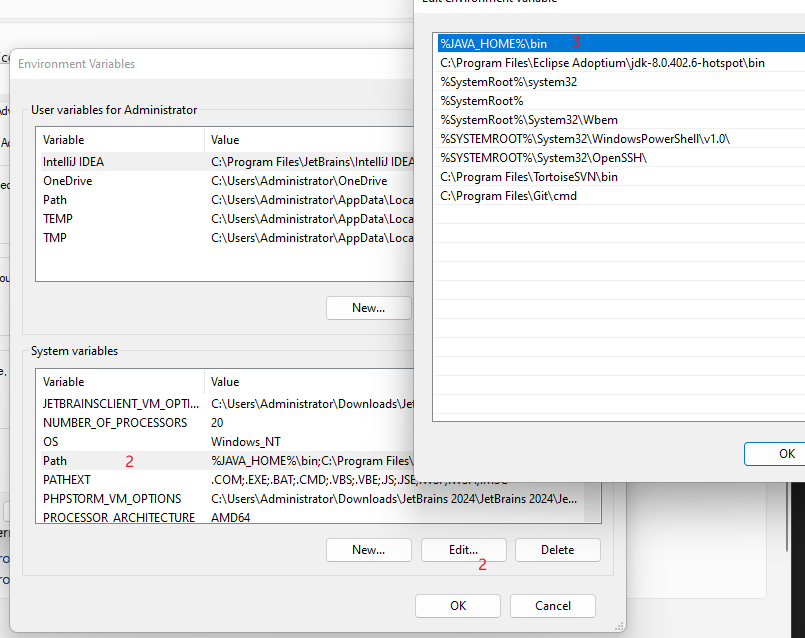Click the Variable column header in System variables
This screenshot has width=805, height=638.
tap(120, 382)
